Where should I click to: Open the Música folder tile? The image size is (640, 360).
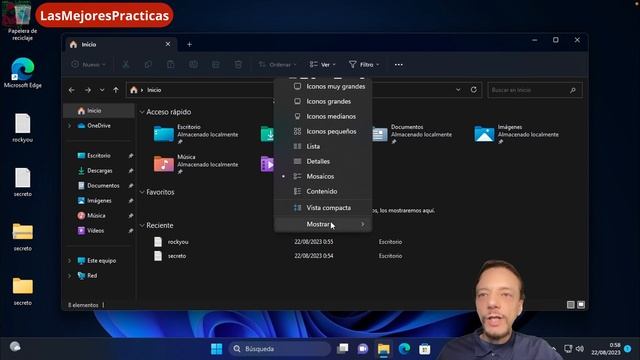[196, 164]
